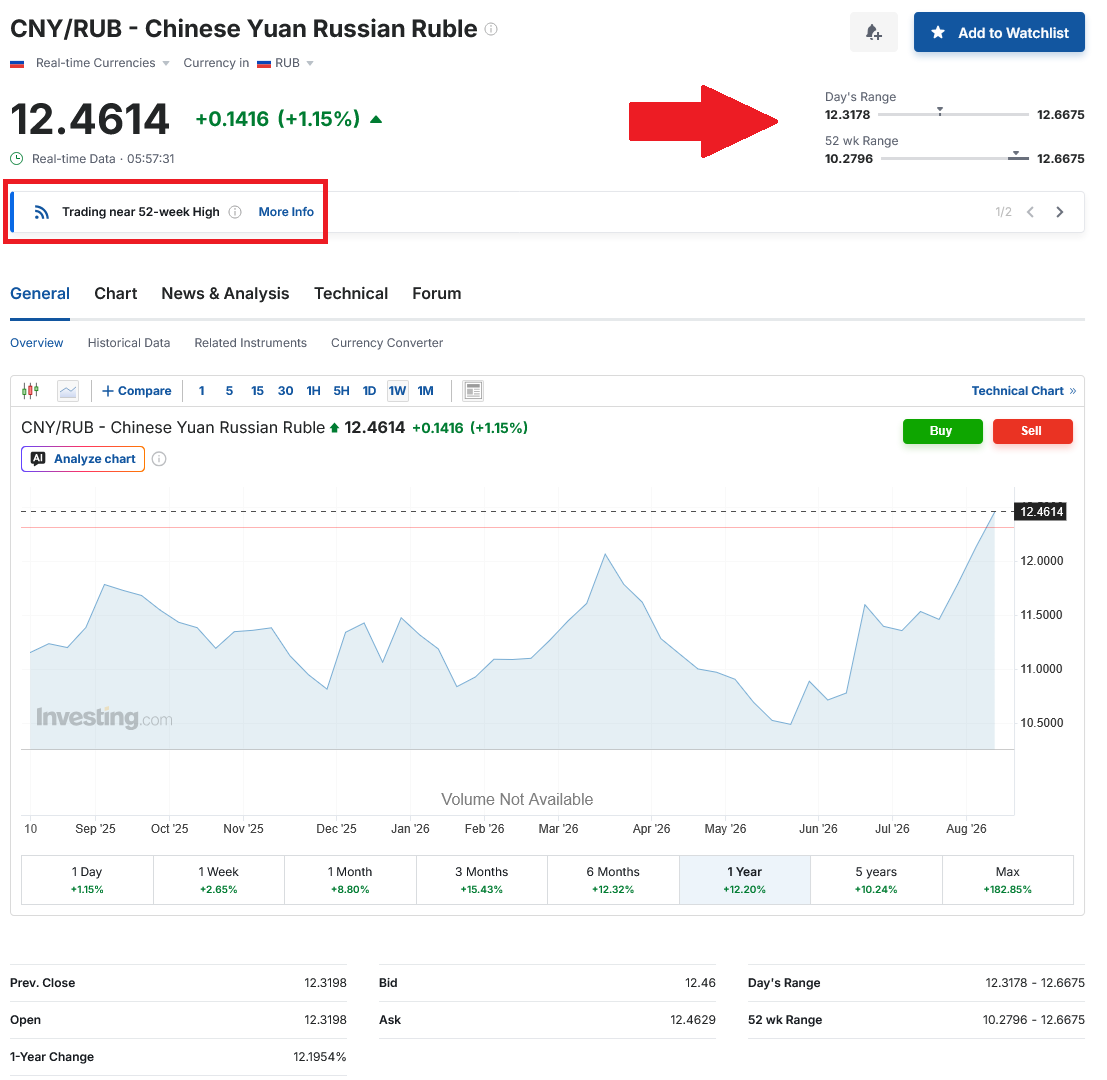Set chart interval to 1D

tap(369, 390)
